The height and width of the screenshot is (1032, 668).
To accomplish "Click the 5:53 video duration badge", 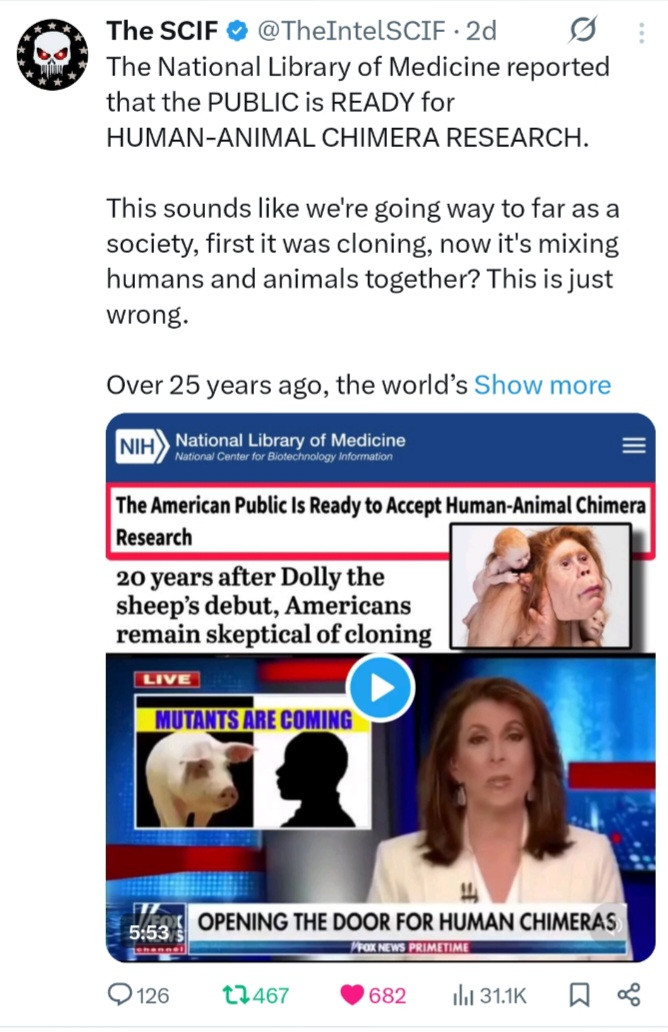I will tap(149, 933).
